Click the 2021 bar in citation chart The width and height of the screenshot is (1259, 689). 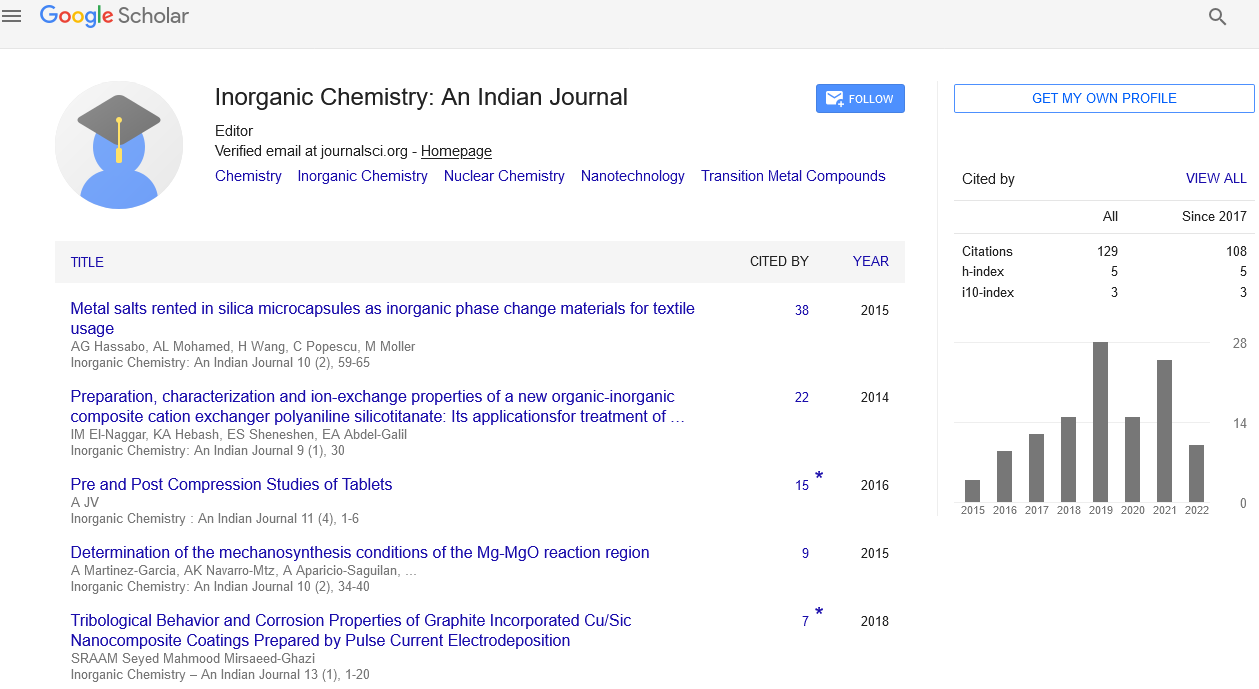(x=1164, y=431)
